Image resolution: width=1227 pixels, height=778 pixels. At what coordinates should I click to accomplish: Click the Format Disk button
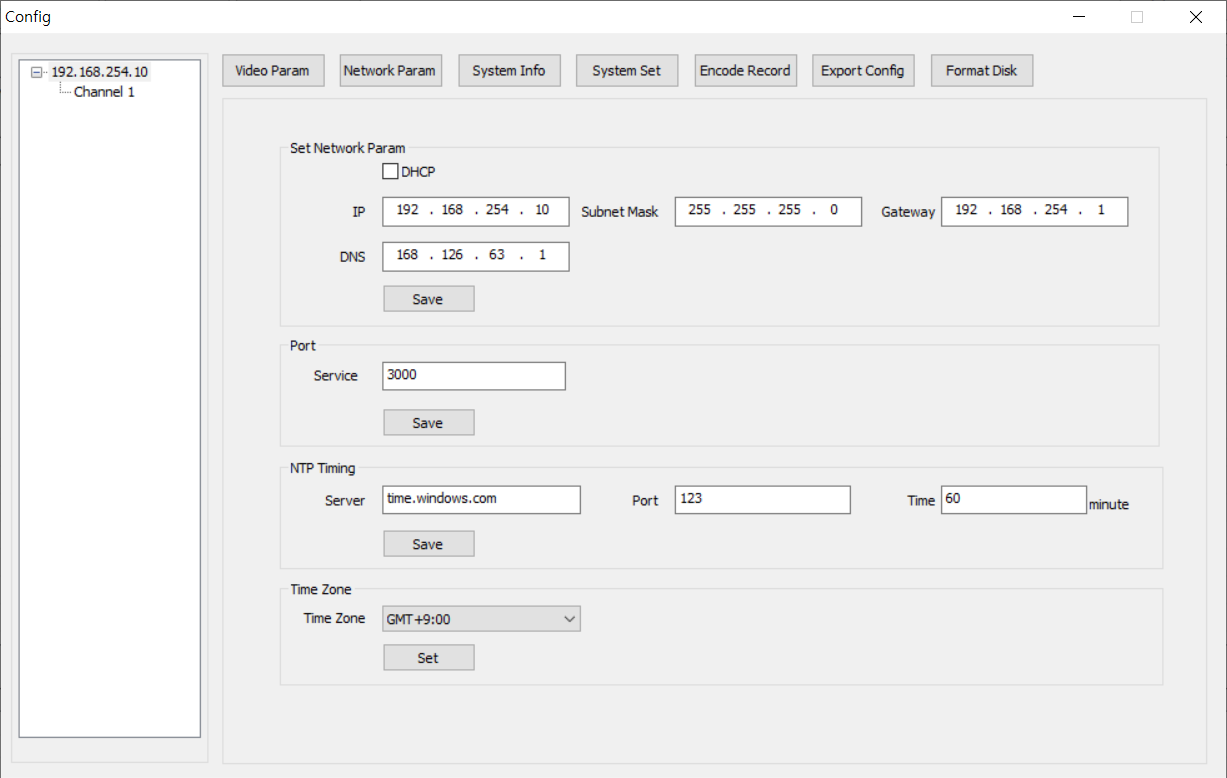(x=981, y=71)
